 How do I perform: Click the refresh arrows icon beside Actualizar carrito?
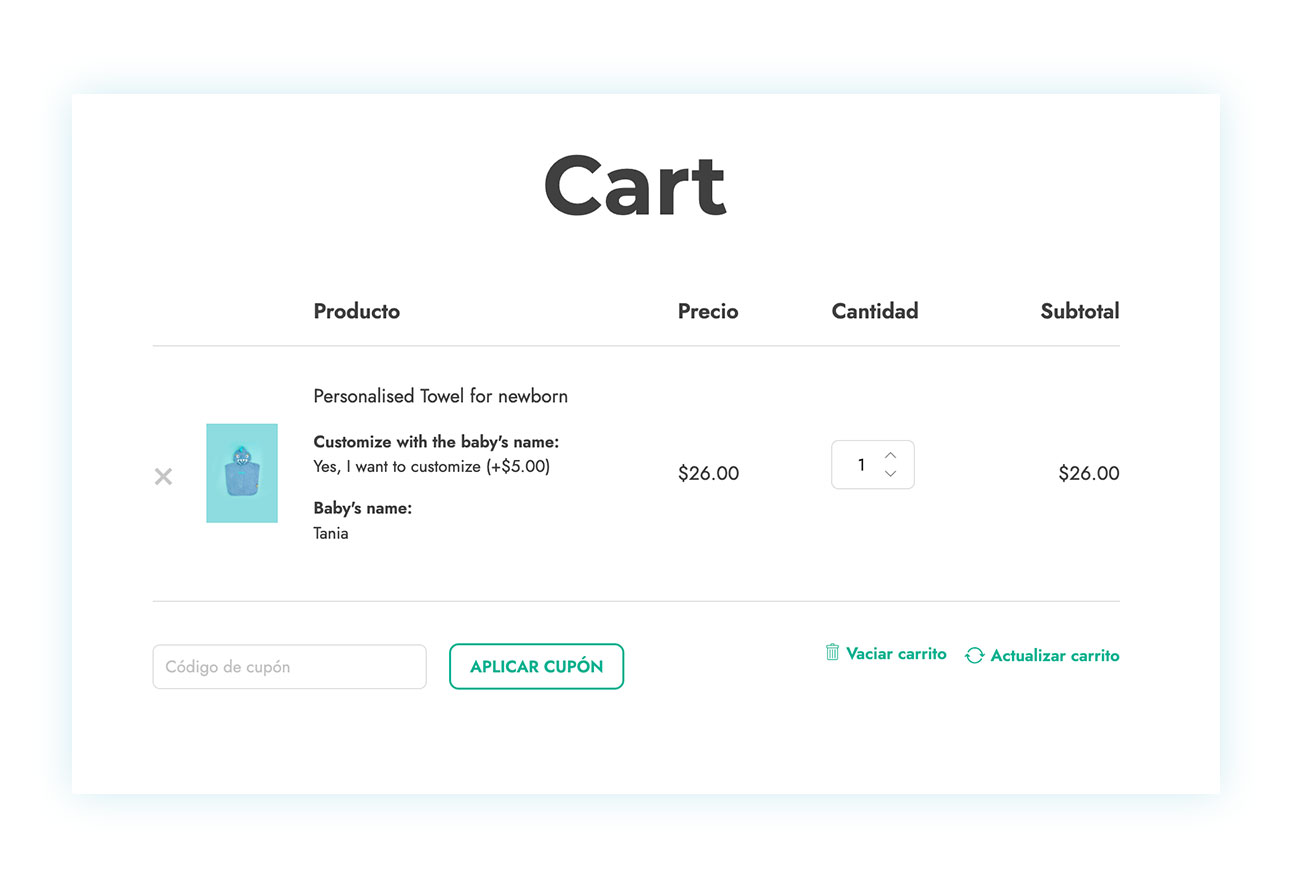click(974, 656)
